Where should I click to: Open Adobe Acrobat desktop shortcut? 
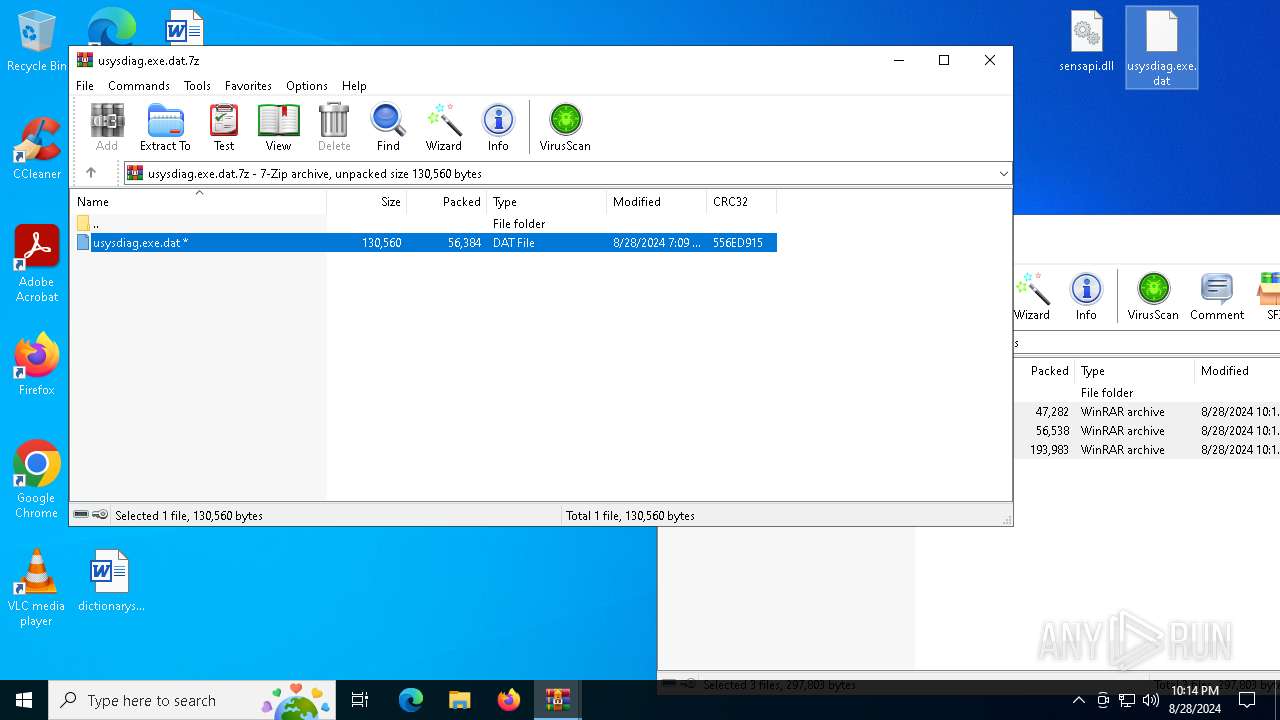(x=37, y=264)
